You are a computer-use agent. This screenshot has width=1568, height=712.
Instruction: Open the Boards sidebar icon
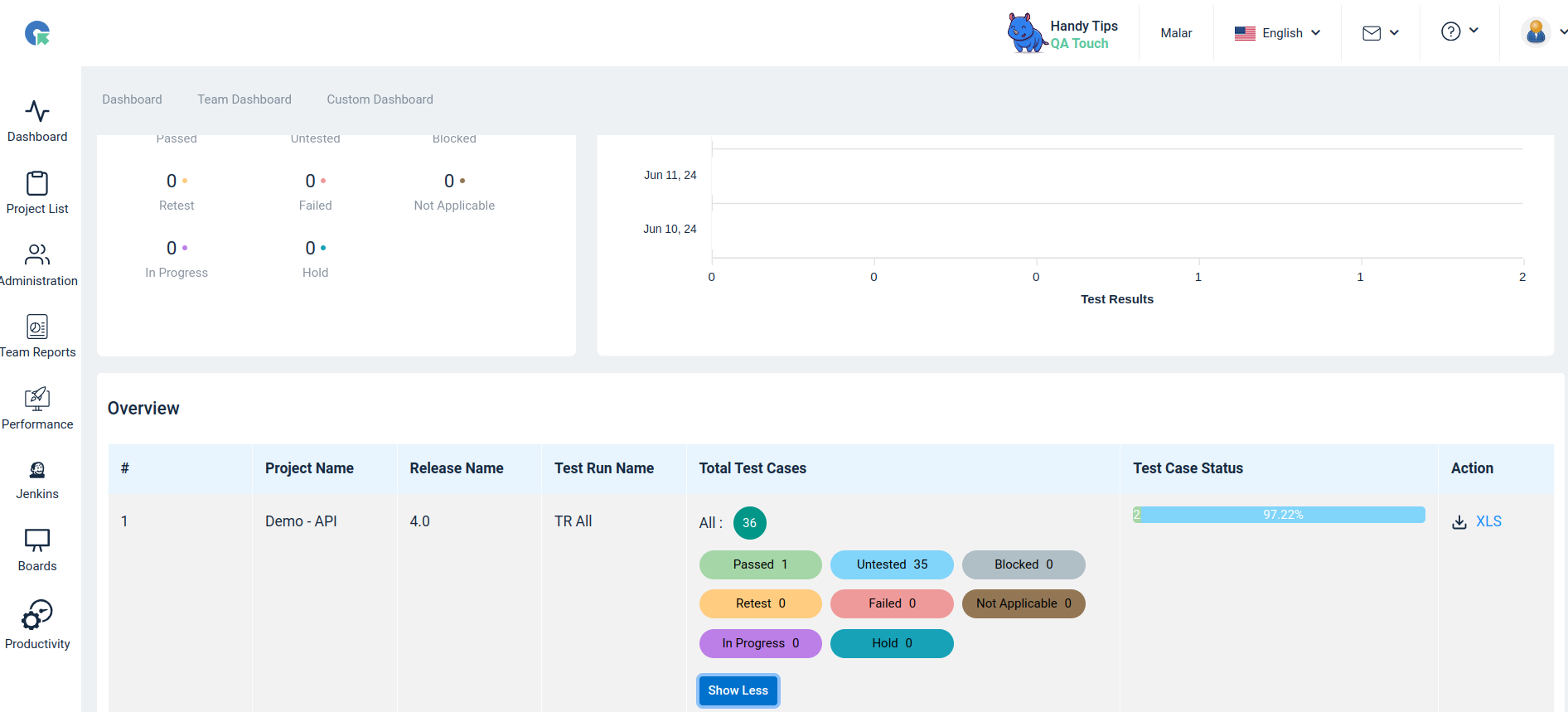pos(37,540)
